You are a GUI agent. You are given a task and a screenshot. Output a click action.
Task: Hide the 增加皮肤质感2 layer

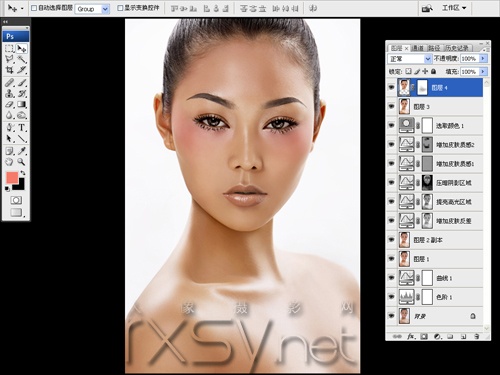pos(391,145)
